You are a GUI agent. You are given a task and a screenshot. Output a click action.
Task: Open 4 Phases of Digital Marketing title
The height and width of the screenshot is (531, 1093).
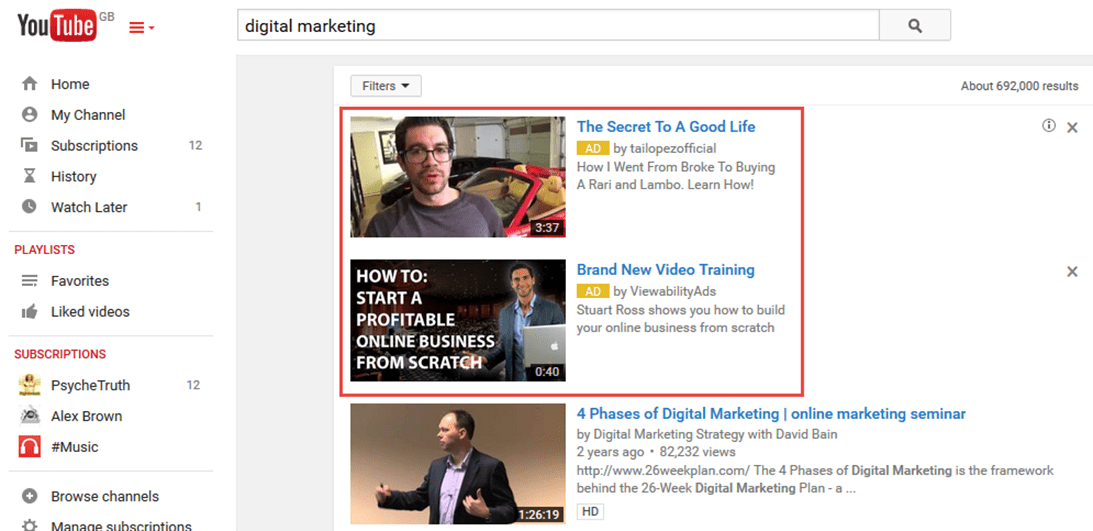[x=771, y=414]
